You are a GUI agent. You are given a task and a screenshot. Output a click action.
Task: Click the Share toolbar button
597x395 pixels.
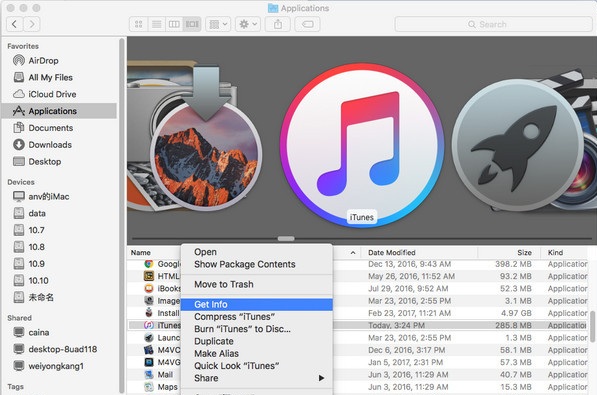coord(278,24)
